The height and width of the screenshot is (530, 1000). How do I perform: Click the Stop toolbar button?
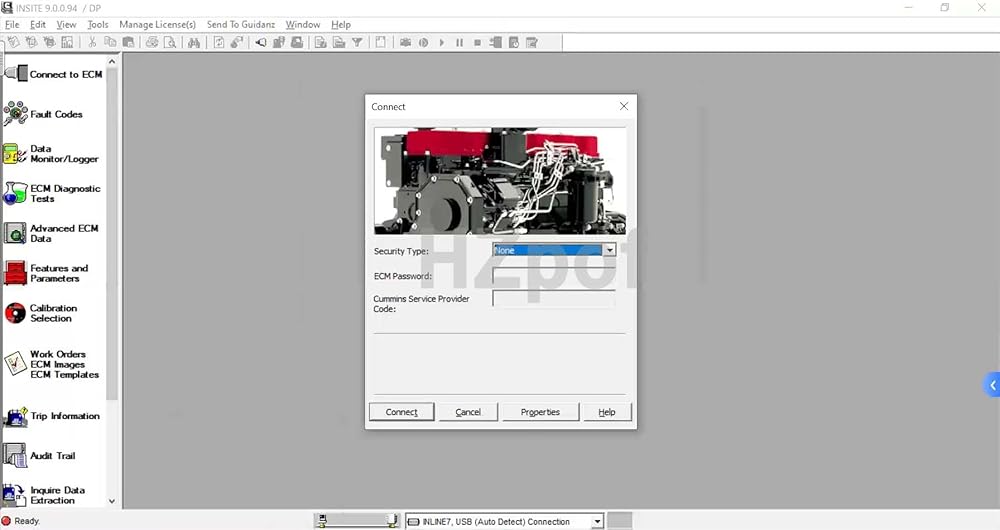(477, 43)
